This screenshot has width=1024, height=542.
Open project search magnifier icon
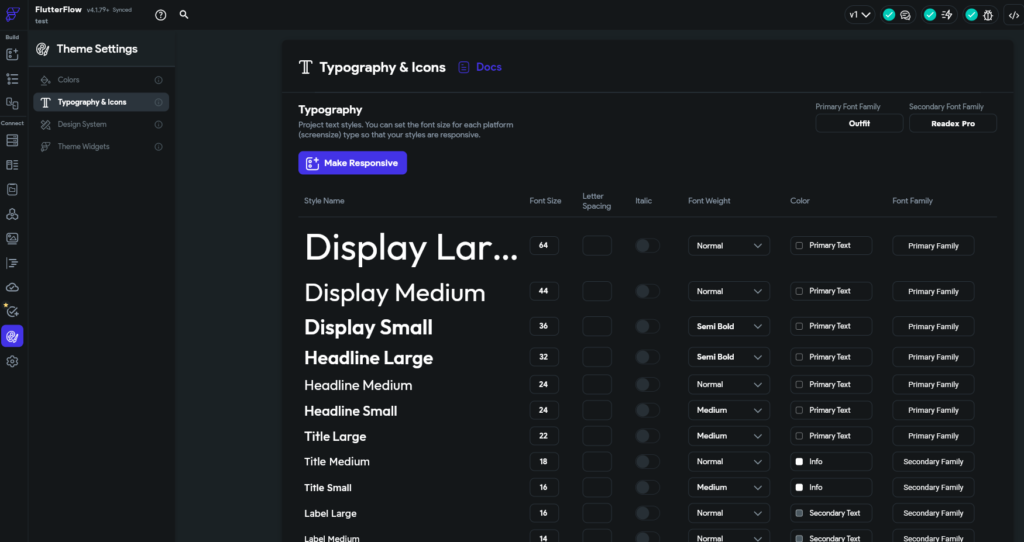[x=184, y=15]
